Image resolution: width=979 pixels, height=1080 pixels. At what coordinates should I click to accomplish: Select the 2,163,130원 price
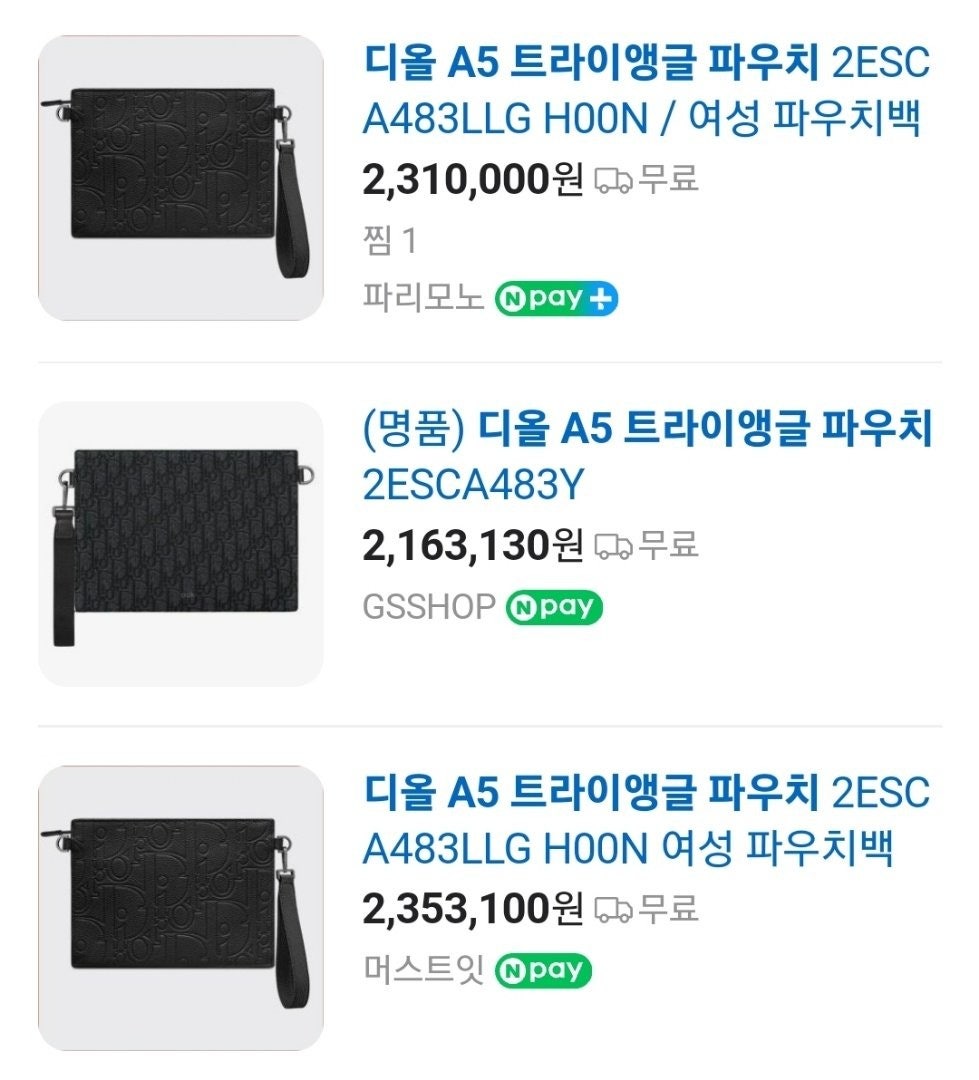472,546
